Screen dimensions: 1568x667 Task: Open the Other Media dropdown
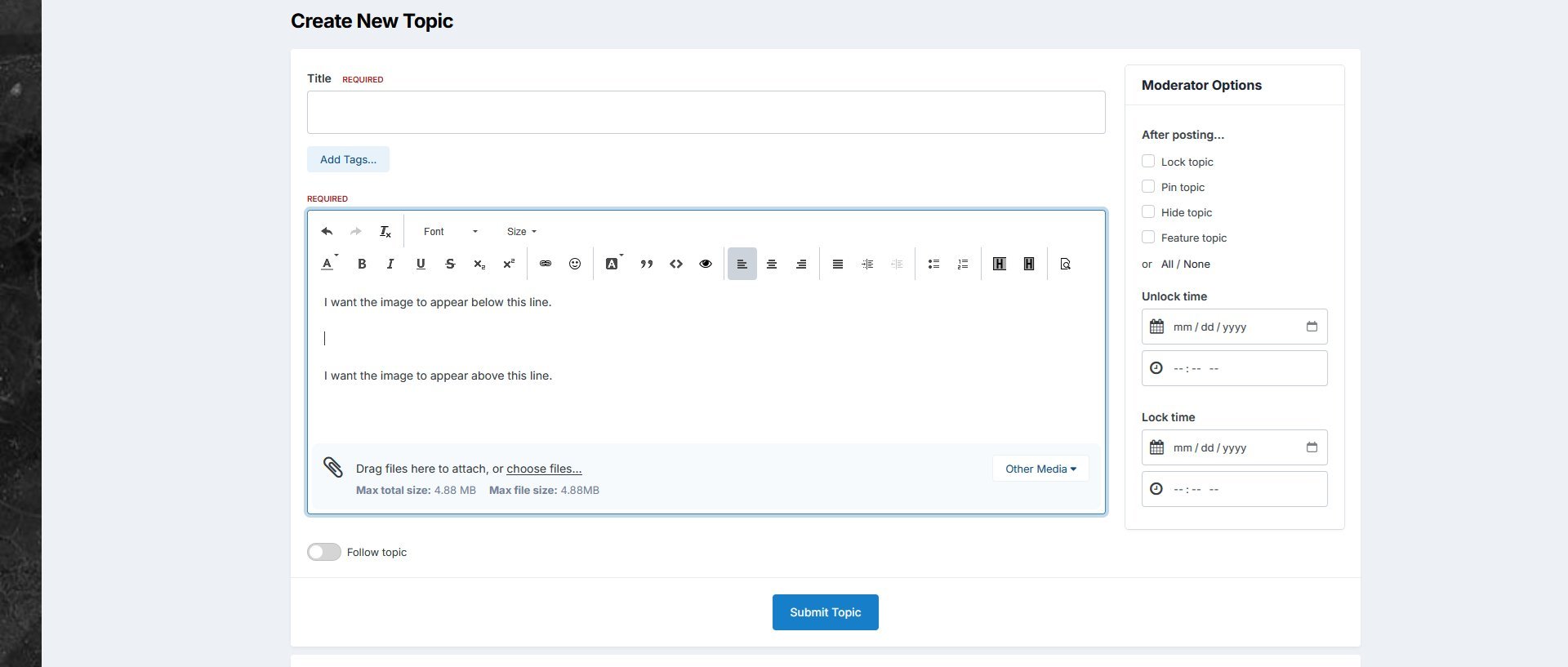pos(1040,469)
